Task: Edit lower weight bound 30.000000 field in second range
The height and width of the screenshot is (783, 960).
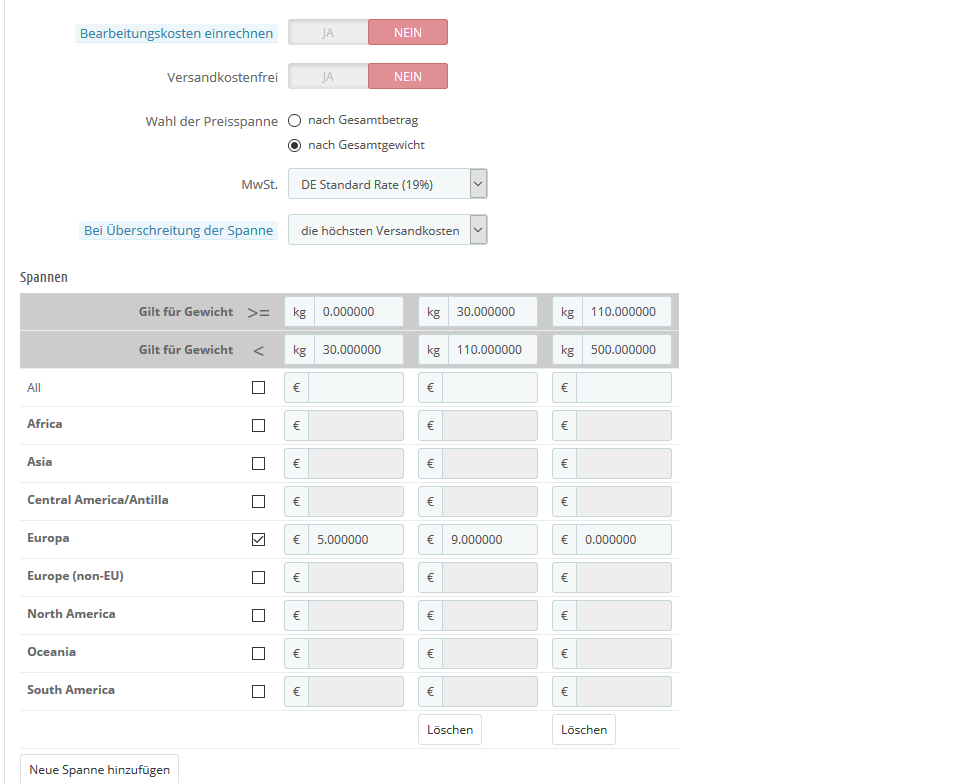Action: (x=493, y=312)
